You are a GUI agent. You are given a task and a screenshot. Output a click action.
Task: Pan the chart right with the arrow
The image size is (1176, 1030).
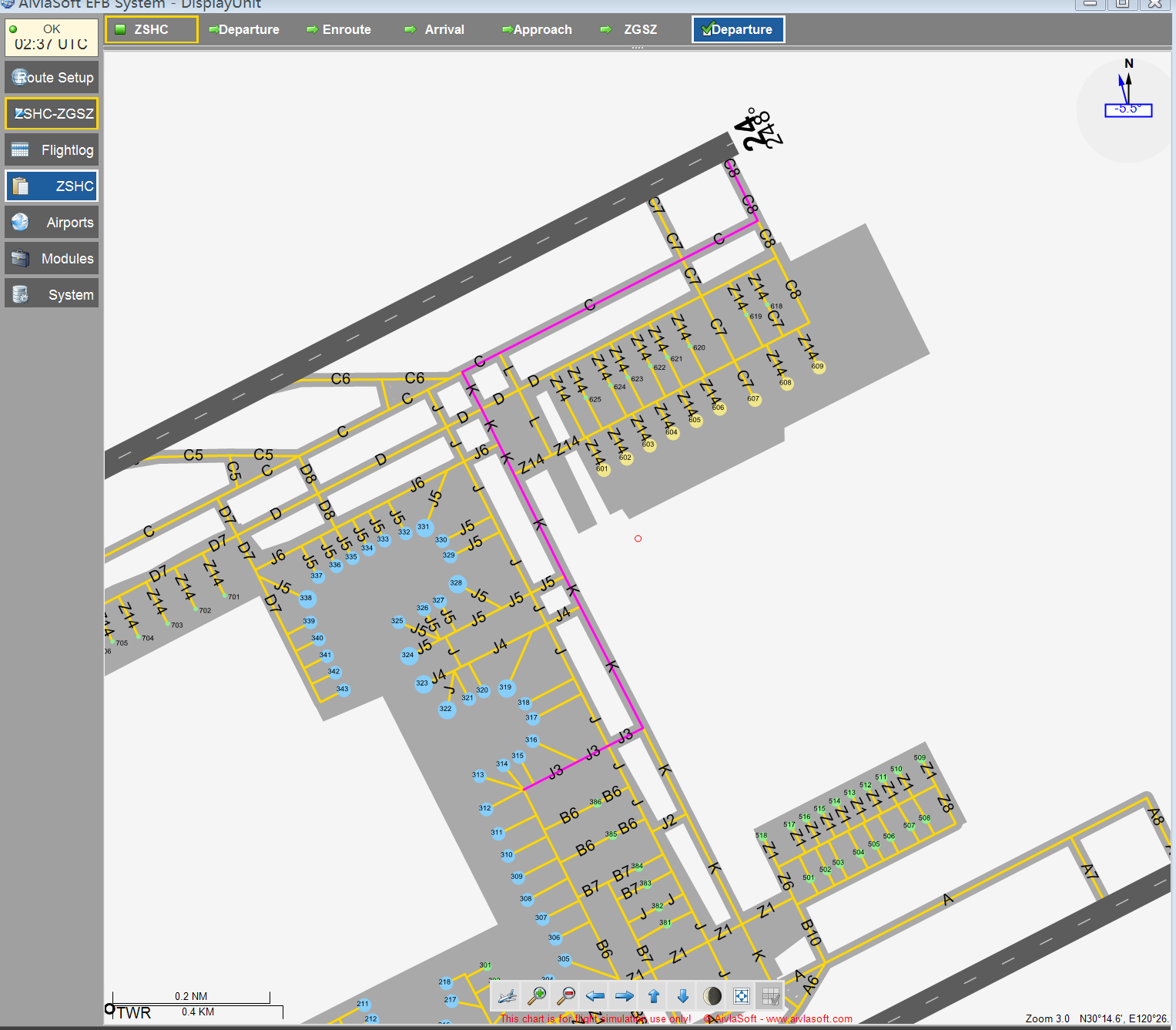tap(625, 996)
